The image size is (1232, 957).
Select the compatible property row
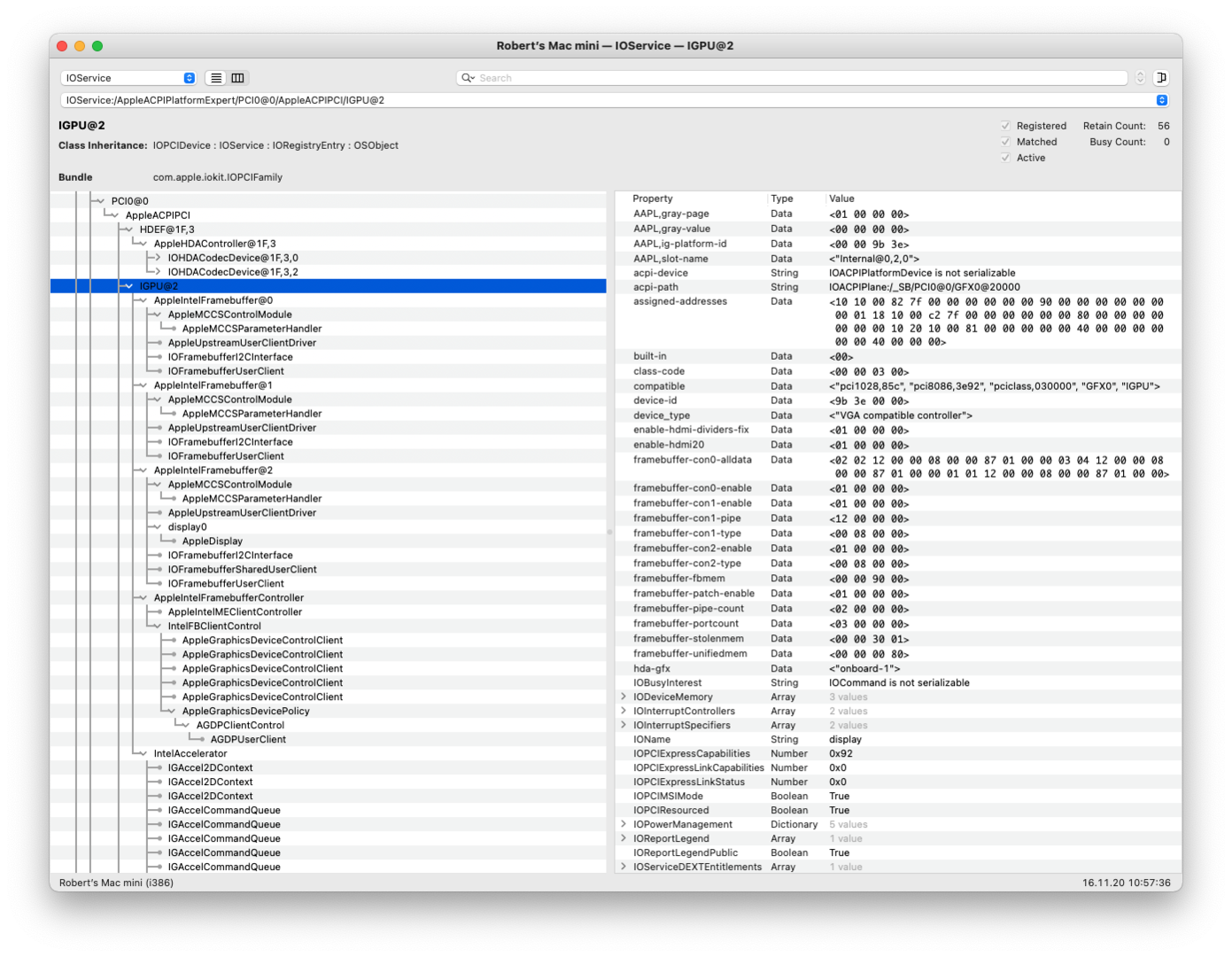click(x=898, y=386)
